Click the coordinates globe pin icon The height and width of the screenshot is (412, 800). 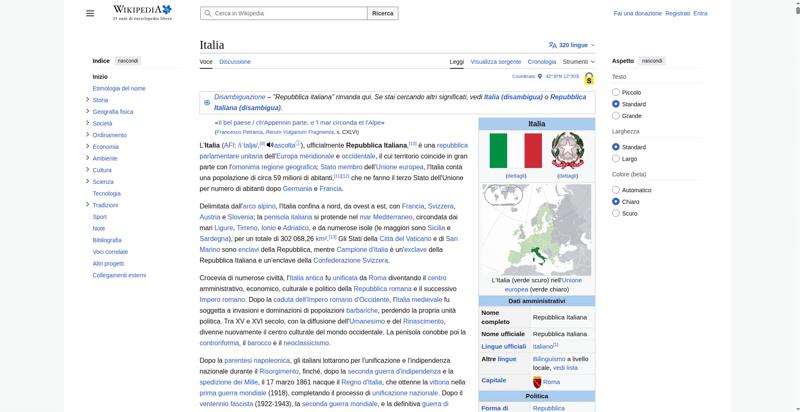(540, 76)
